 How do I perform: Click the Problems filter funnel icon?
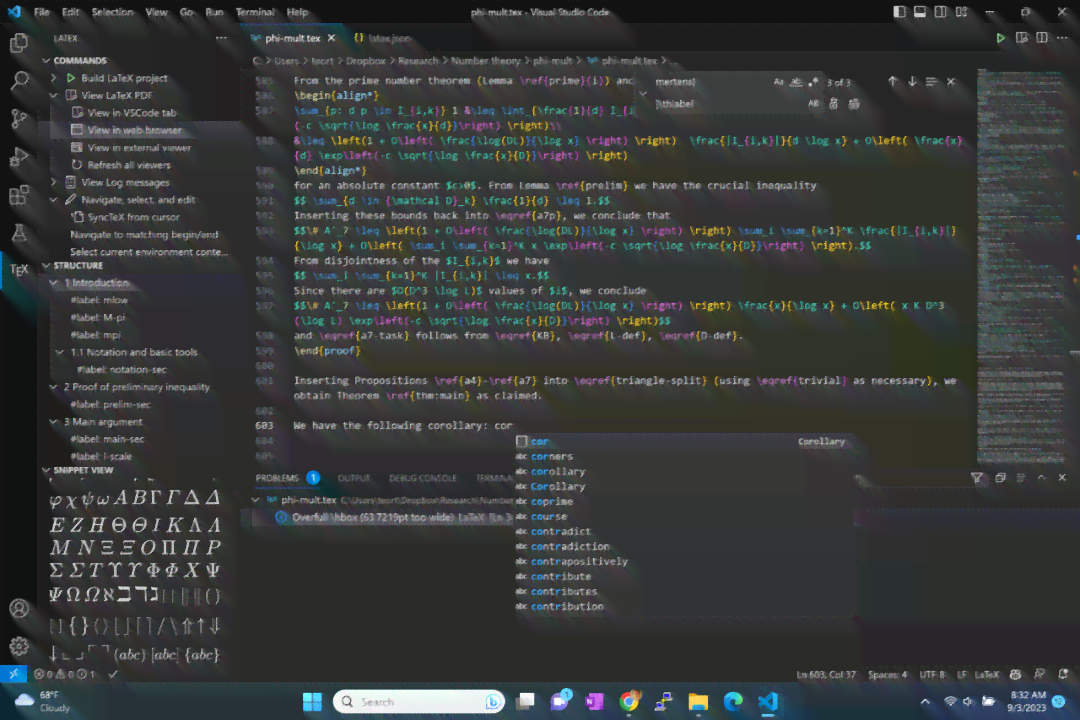click(977, 477)
